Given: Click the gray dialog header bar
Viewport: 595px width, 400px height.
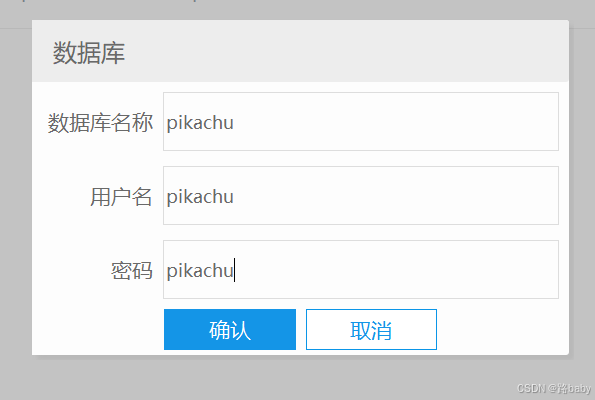Looking at the screenshot, I should point(300,51).
